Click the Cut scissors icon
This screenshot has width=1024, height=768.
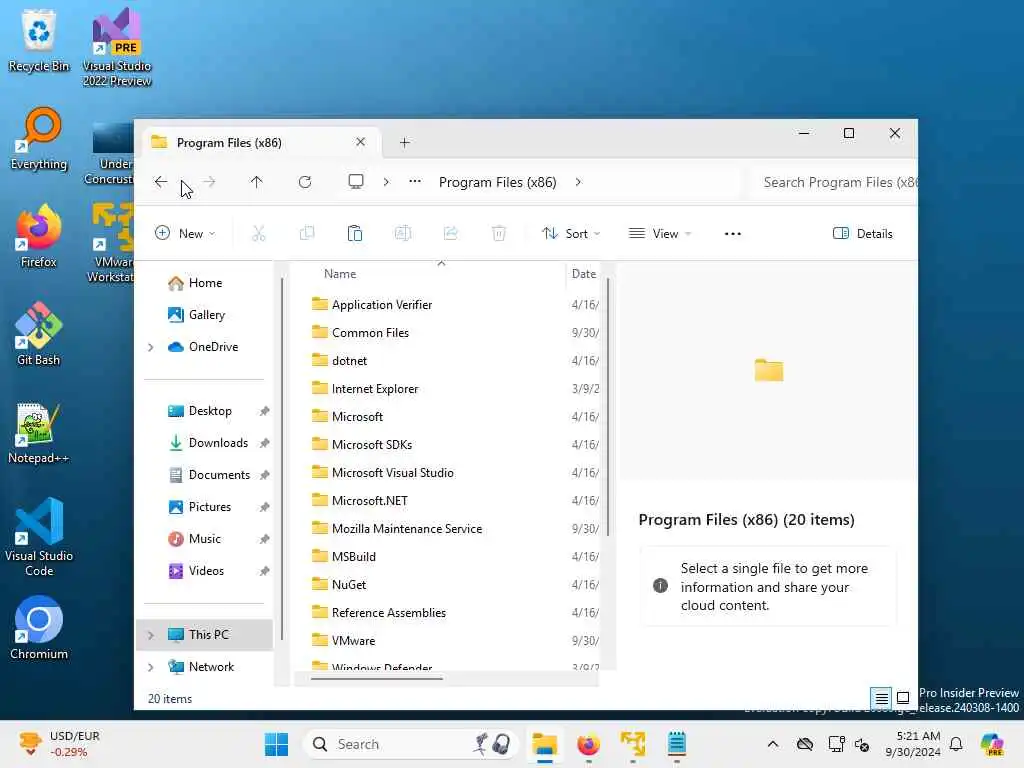[259, 233]
